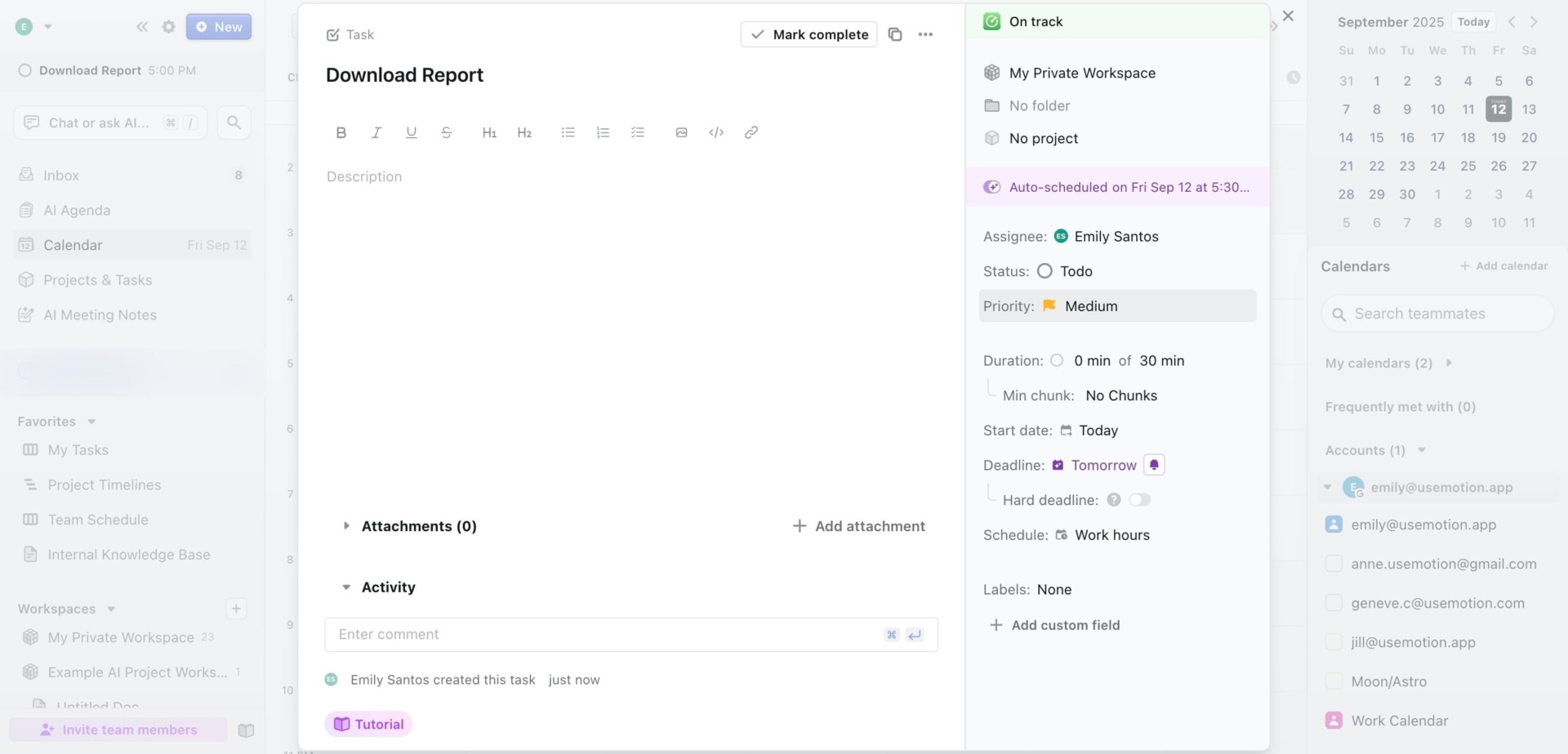Open Inbox in the sidebar
The width and height of the screenshot is (1568, 754).
pos(132,176)
